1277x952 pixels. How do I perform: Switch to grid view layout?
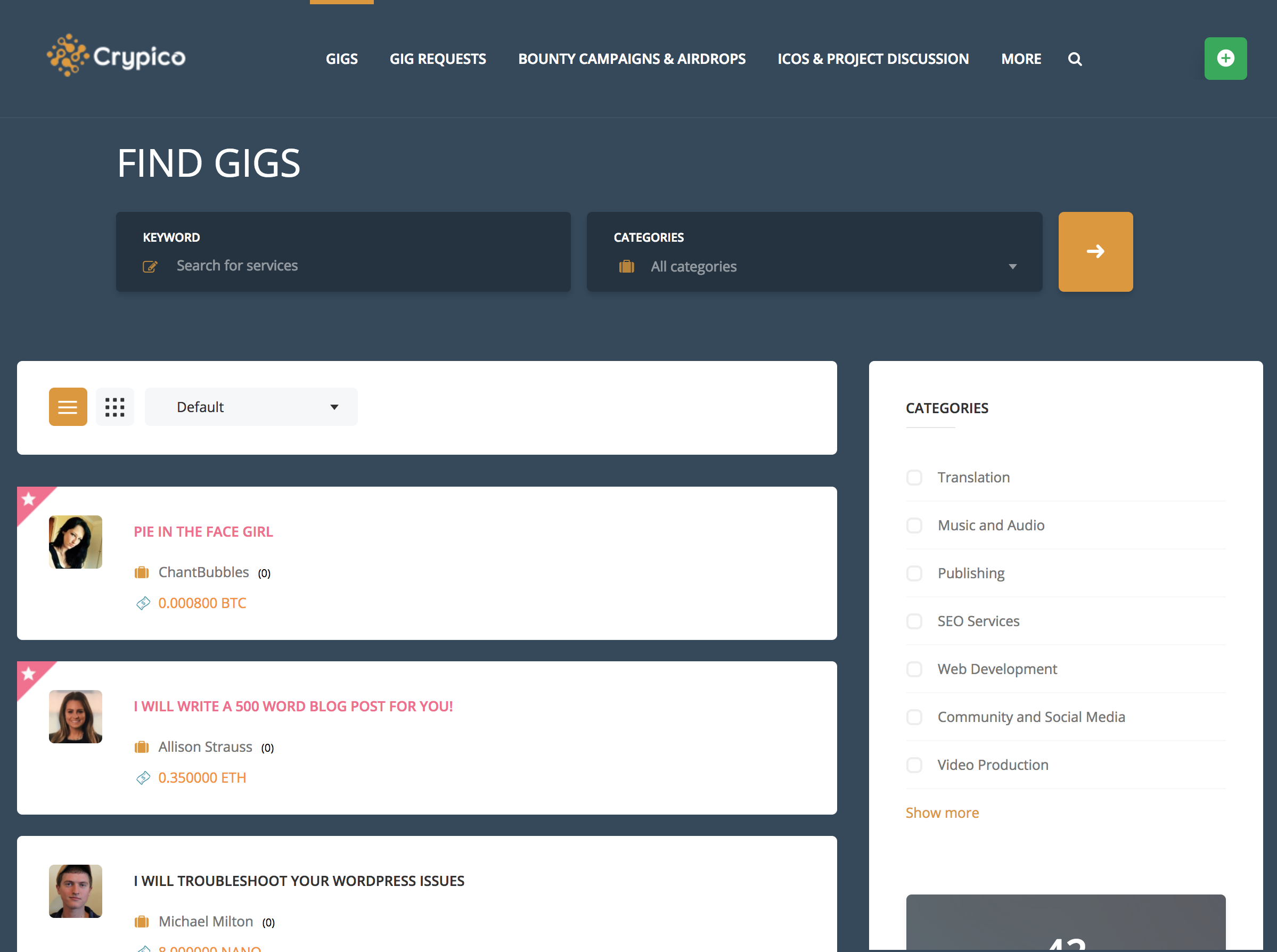114,406
